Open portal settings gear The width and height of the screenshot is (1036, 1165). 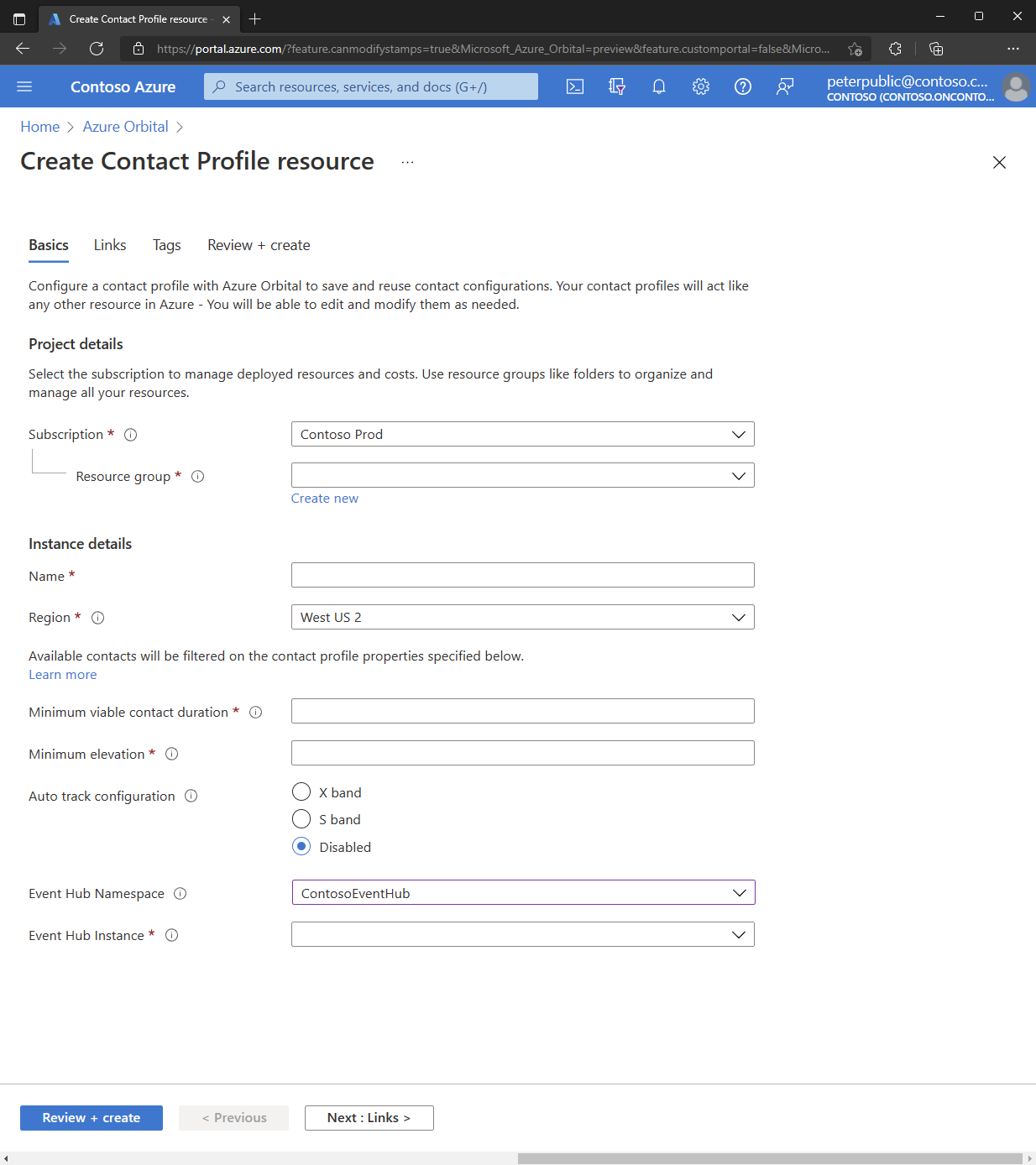coord(701,86)
